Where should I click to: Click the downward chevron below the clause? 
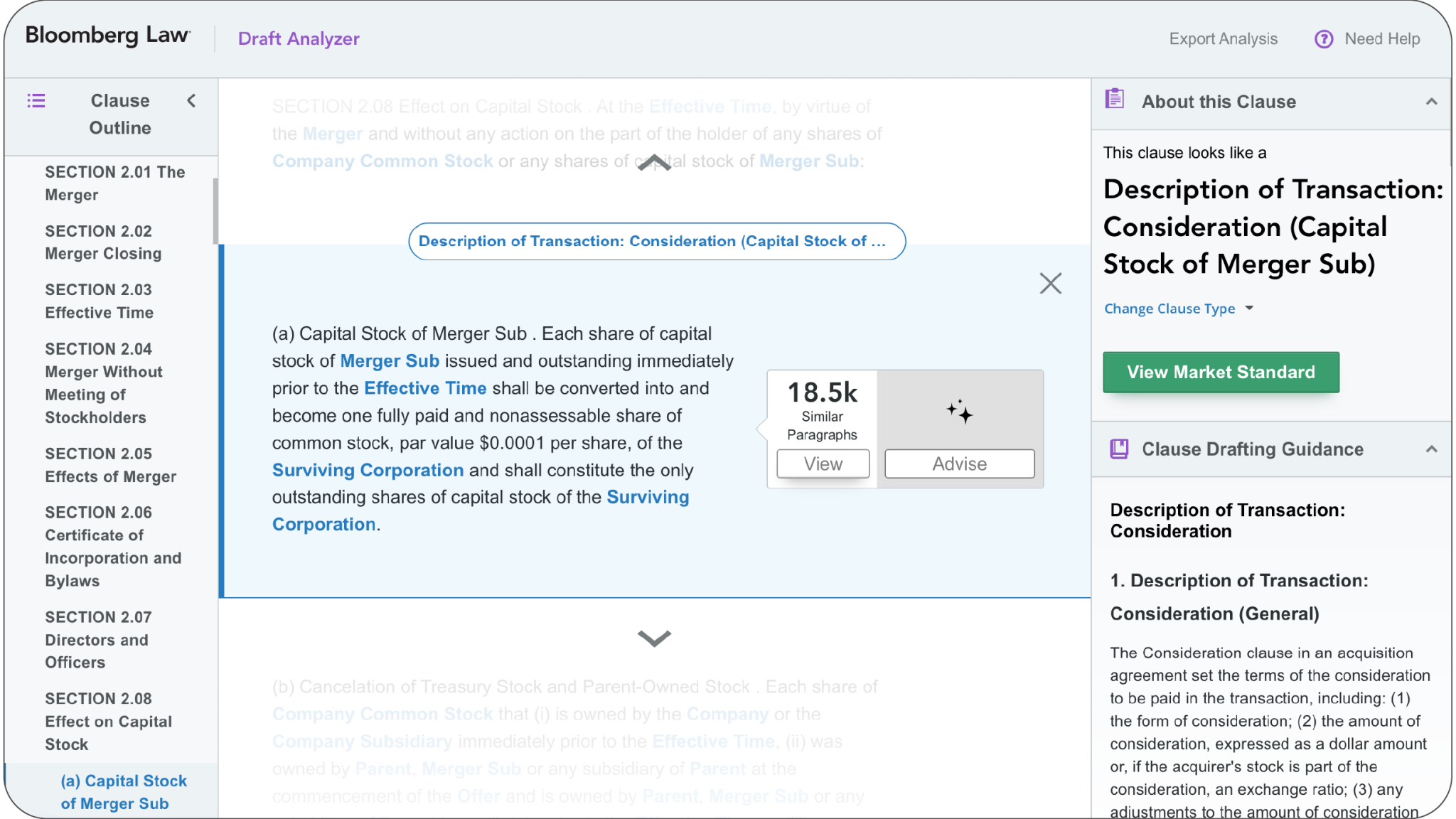654,638
